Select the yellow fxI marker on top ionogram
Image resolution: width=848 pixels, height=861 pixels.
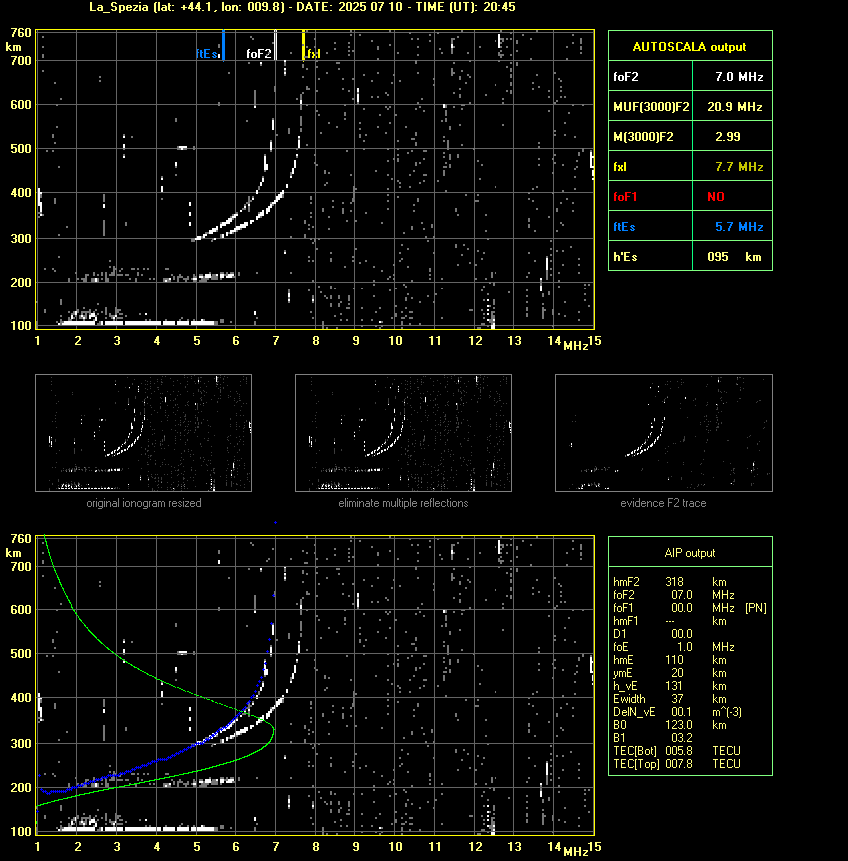click(303, 45)
